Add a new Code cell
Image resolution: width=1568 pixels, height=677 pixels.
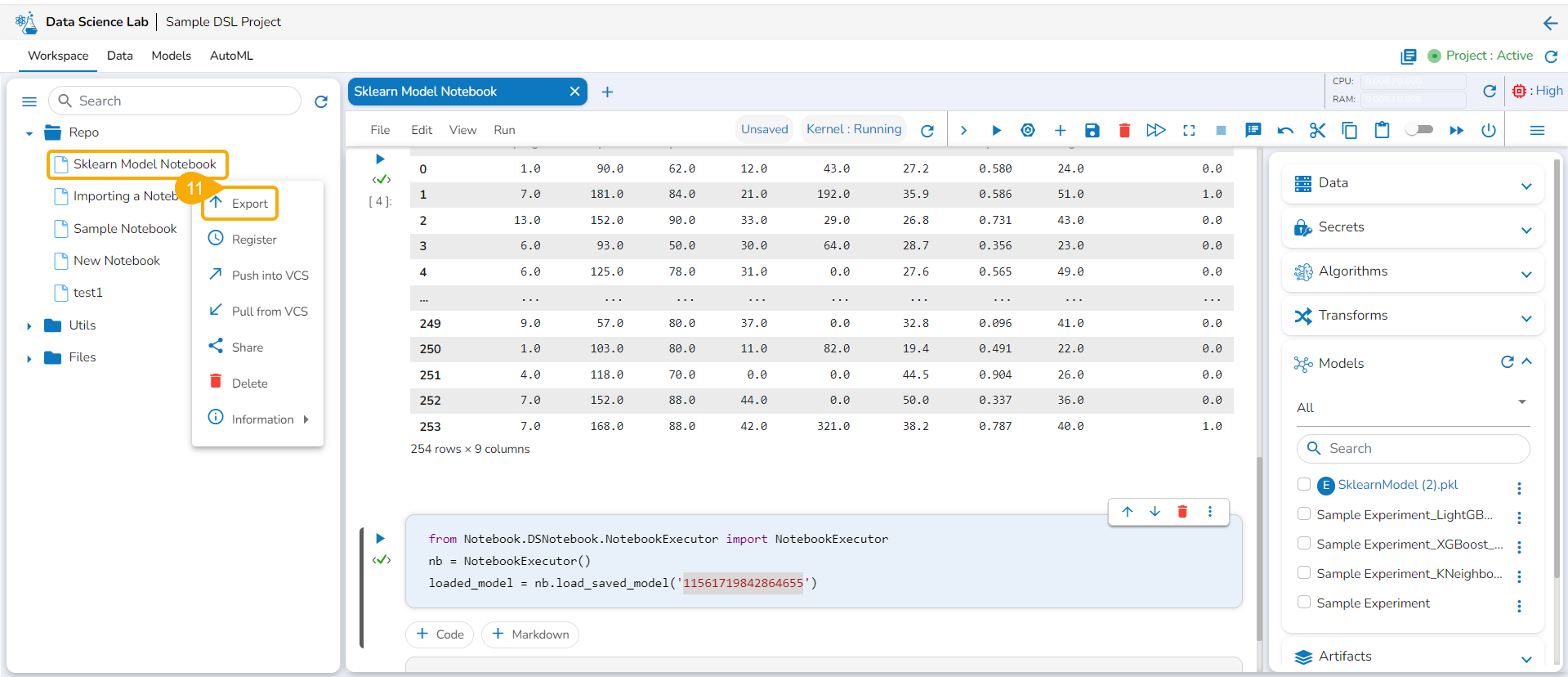click(x=440, y=634)
